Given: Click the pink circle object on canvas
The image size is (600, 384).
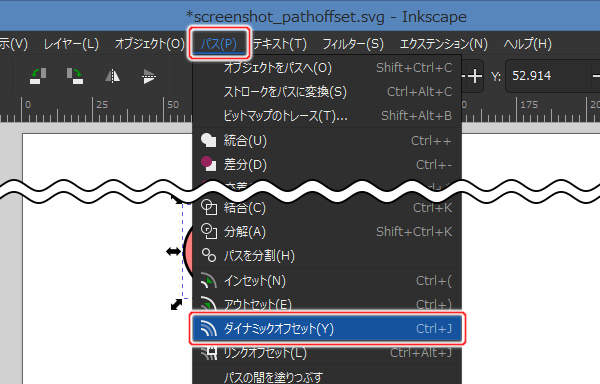Looking at the screenshot, I should (x=188, y=251).
